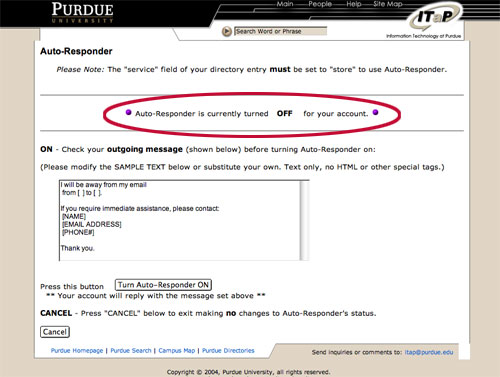Viewport: 500px width, 377px height.
Task: Click the [PHONE#] placeholder line
Action: pos(78,232)
